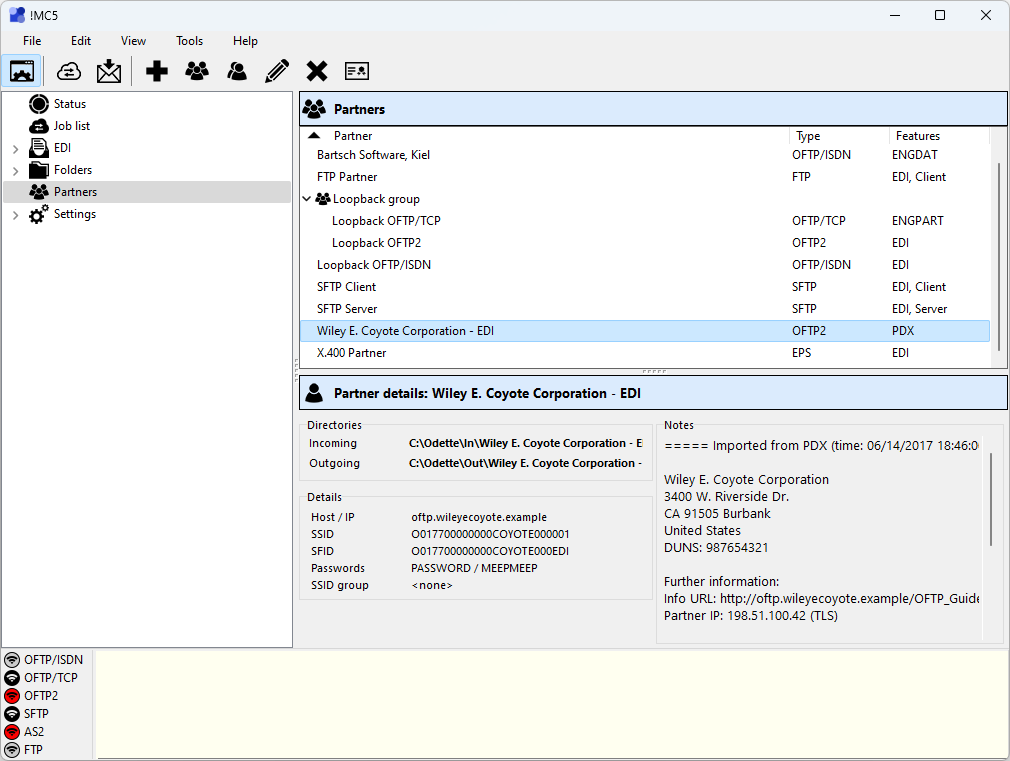Image resolution: width=1010 pixels, height=761 pixels.
Task: Open the Tools menu
Action: click(189, 41)
